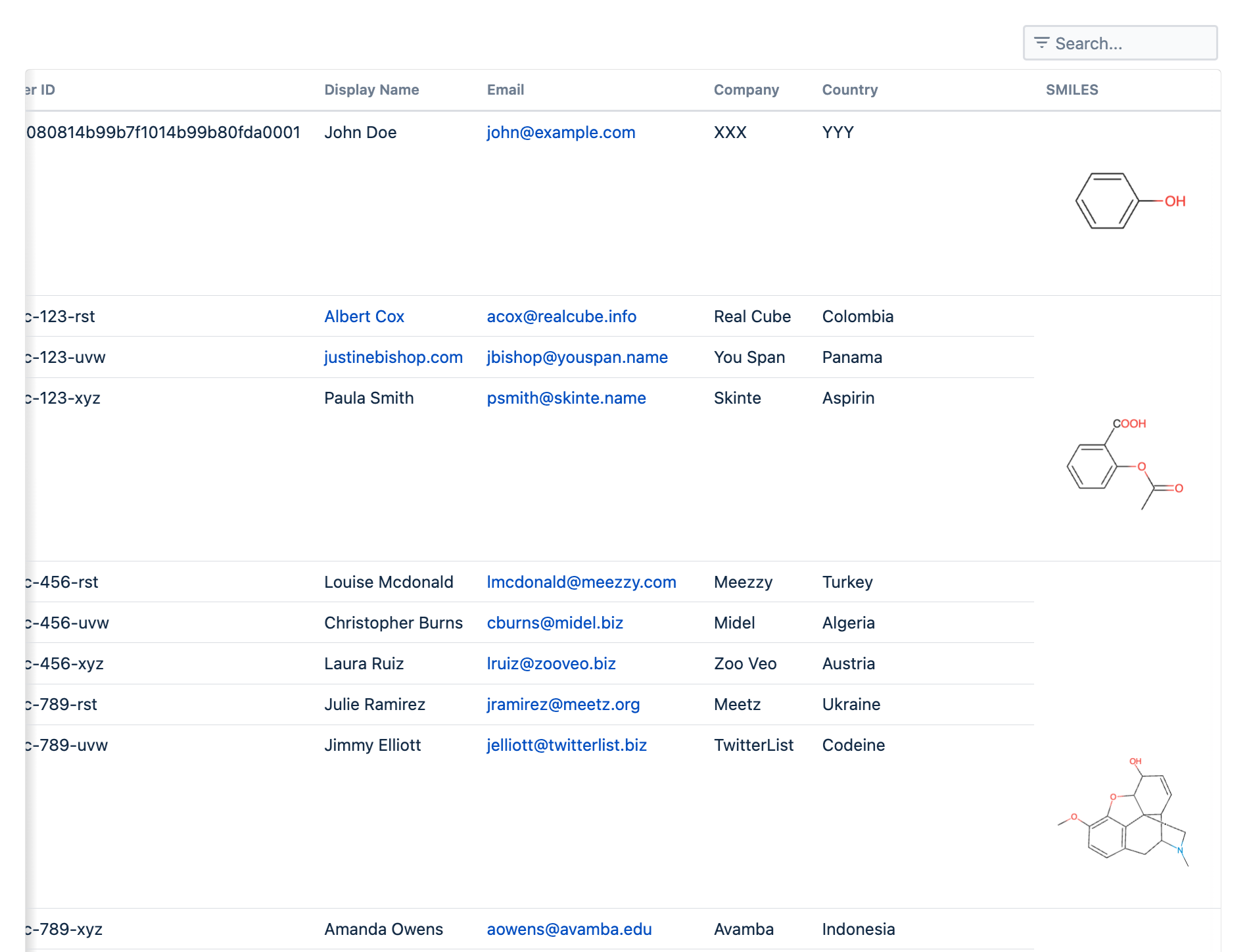Click the filter icon in search box
Screen dimensions: 1249x952
point(1041,43)
